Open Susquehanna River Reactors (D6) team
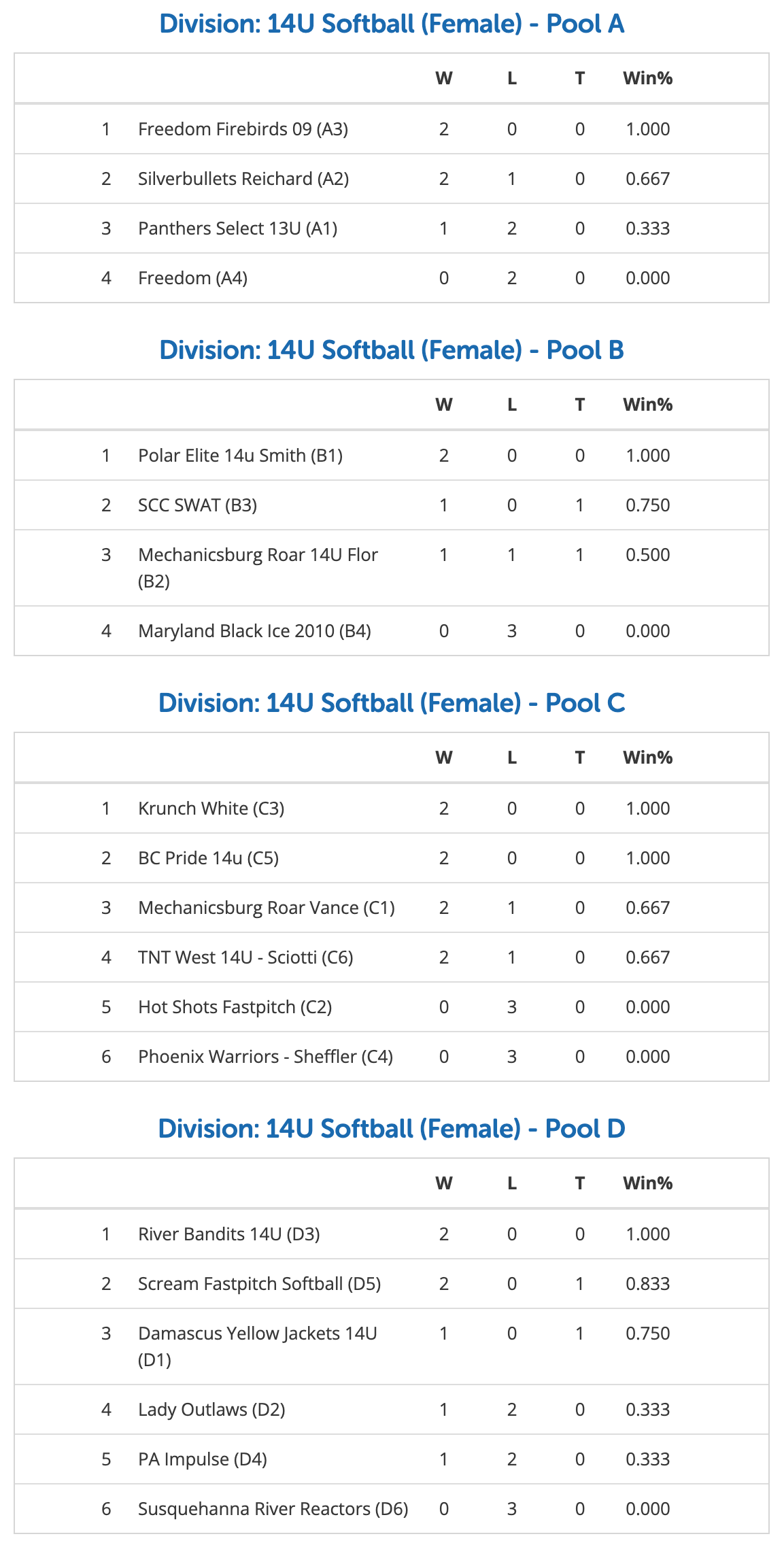The height and width of the screenshot is (1545, 784). point(273,1509)
